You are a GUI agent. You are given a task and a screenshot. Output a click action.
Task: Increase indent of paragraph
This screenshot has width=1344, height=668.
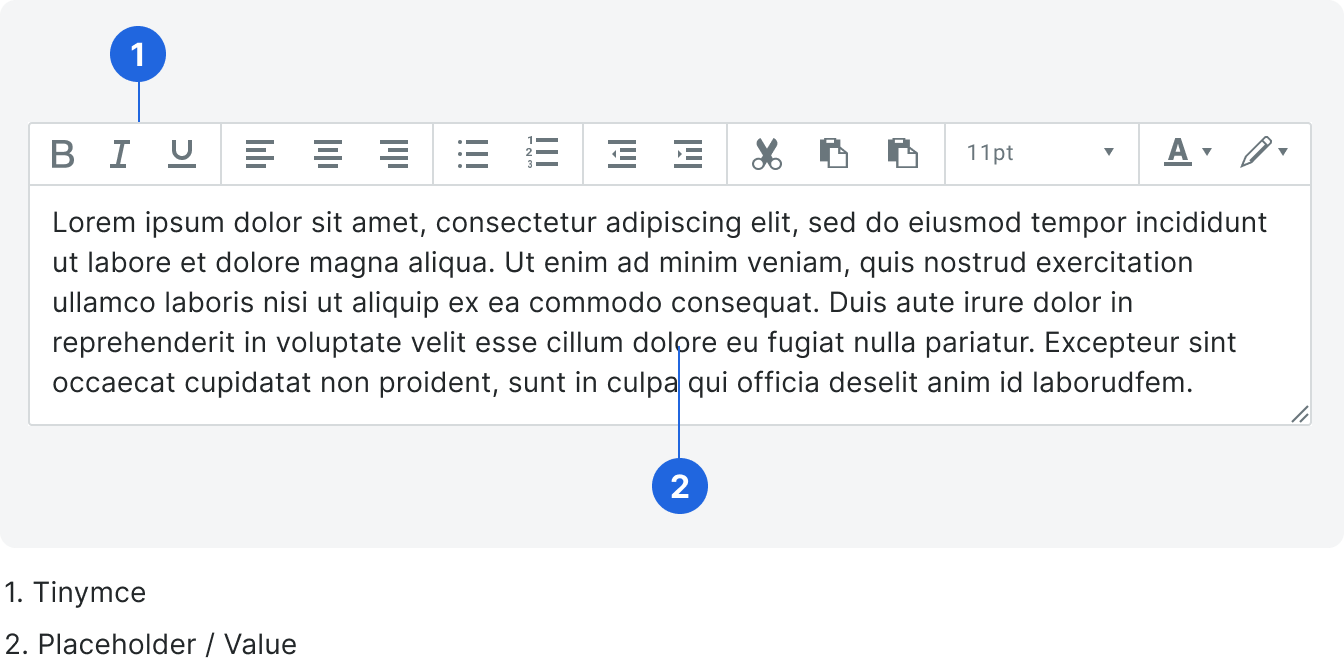pyautogui.click(x=688, y=154)
